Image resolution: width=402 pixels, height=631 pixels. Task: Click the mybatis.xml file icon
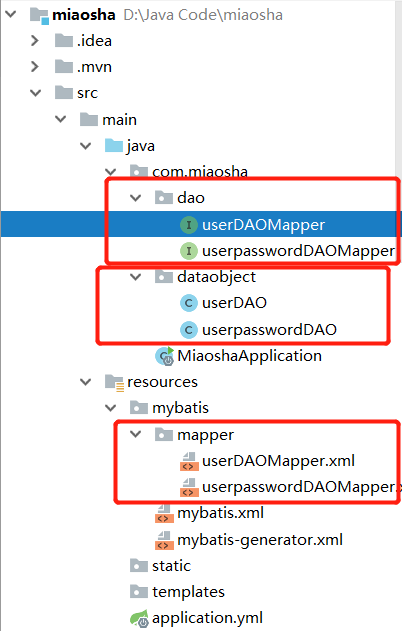click(x=164, y=513)
